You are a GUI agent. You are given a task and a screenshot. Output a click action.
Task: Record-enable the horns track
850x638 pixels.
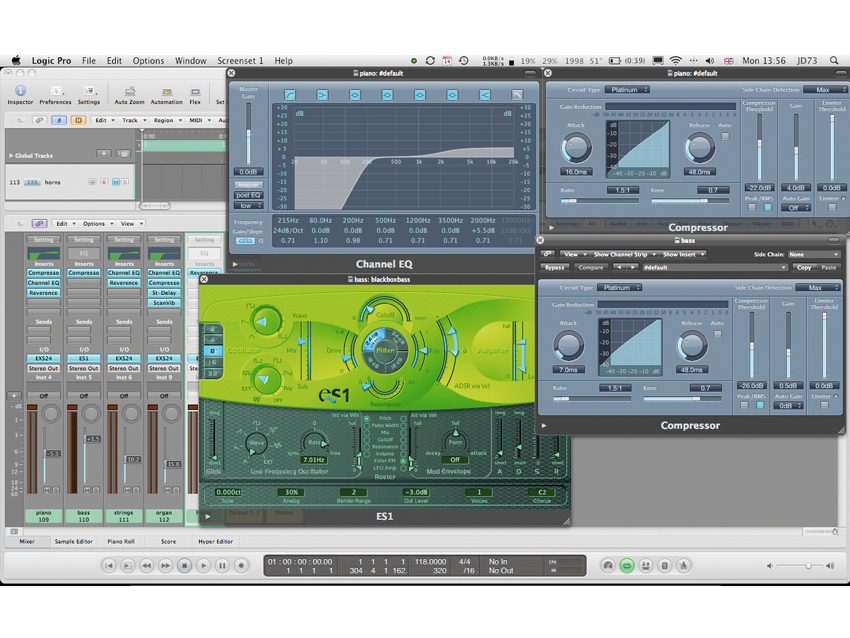tap(104, 182)
